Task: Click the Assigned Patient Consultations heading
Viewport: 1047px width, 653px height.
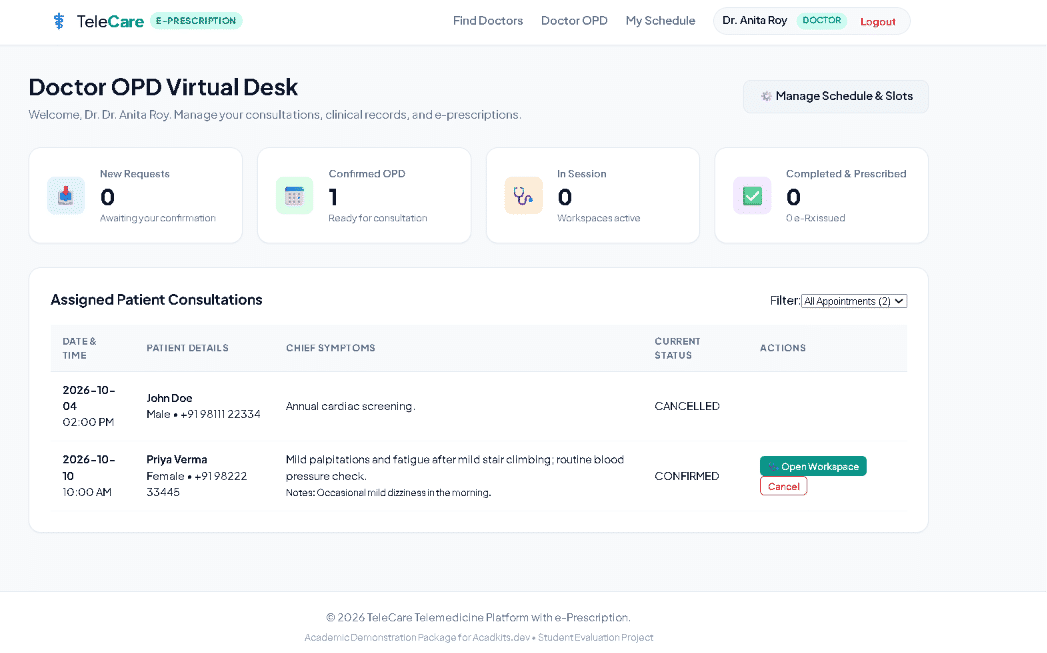Action: (x=156, y=300)
